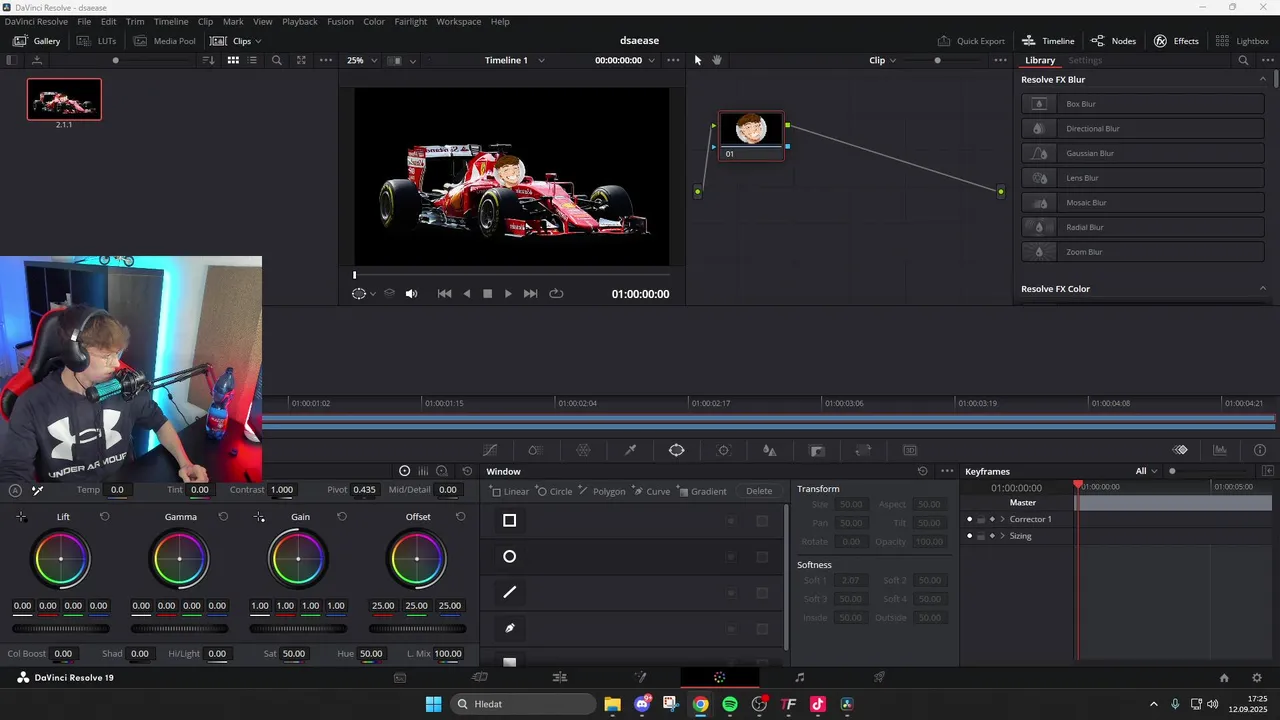The height and width of the screenshot is (720, 1280).
Task: Open the Curves palette icon
Action: click(x=490, y=450)
